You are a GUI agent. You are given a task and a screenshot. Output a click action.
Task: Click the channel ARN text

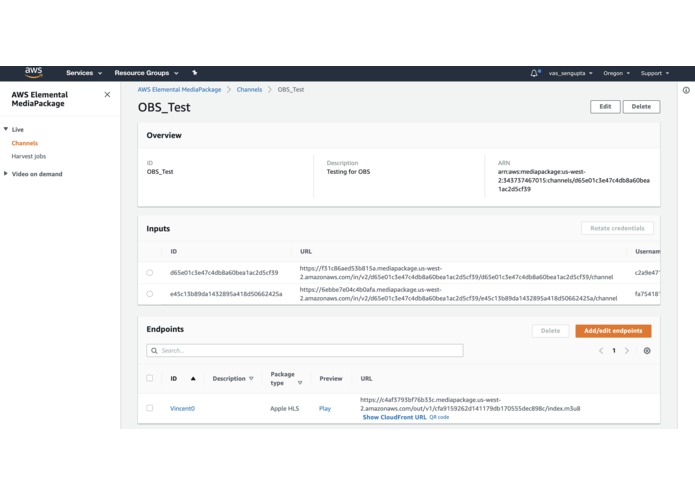coord(574,180)
